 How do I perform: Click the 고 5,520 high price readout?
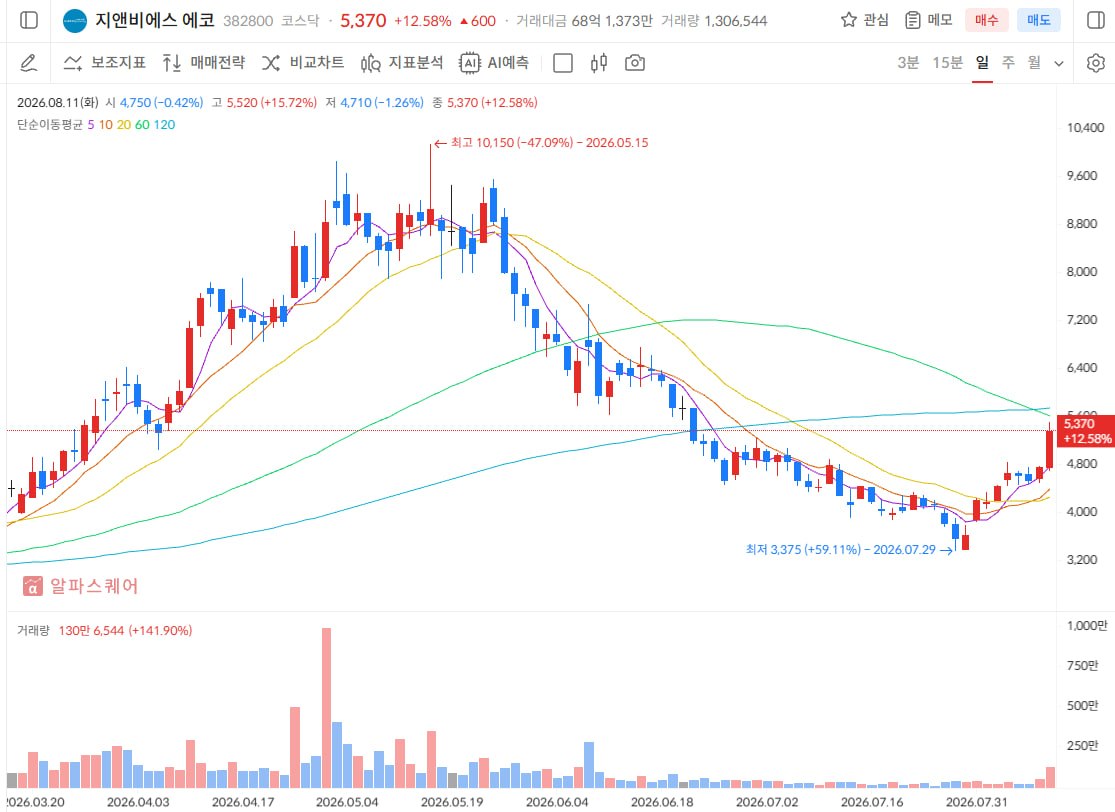click(x=264, y=102)
